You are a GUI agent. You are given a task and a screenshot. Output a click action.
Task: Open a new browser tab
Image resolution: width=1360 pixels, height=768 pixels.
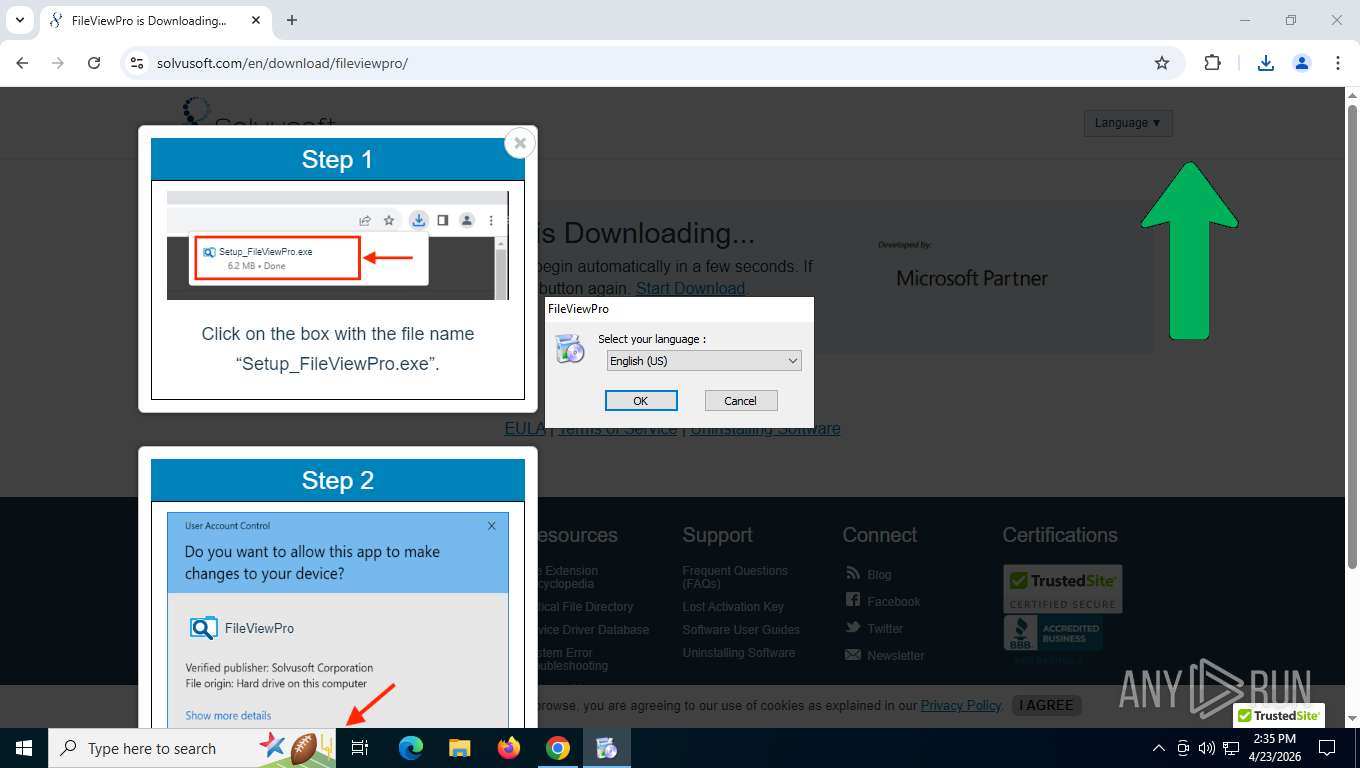292,20
